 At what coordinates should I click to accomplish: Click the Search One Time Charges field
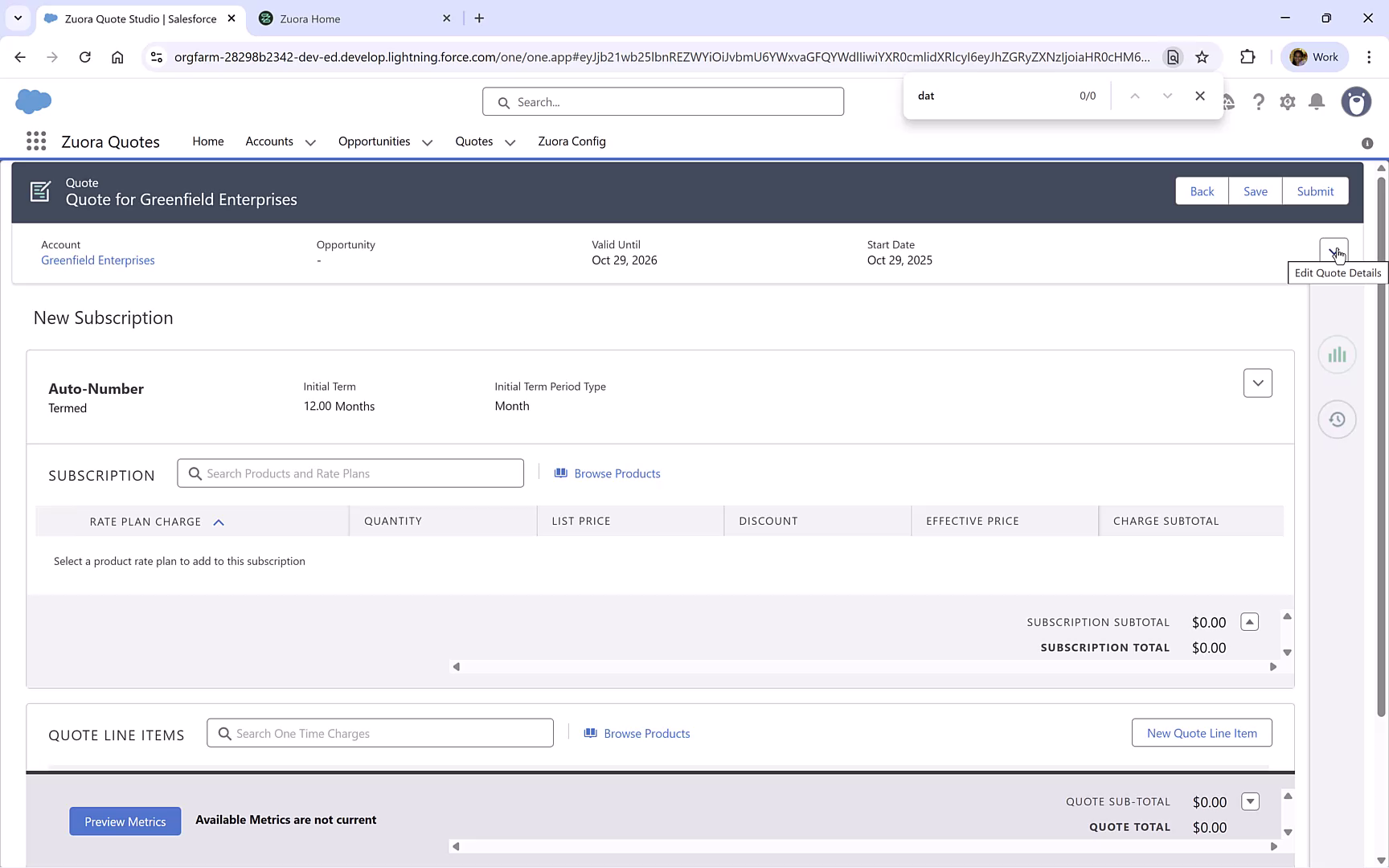coord(379,732)
